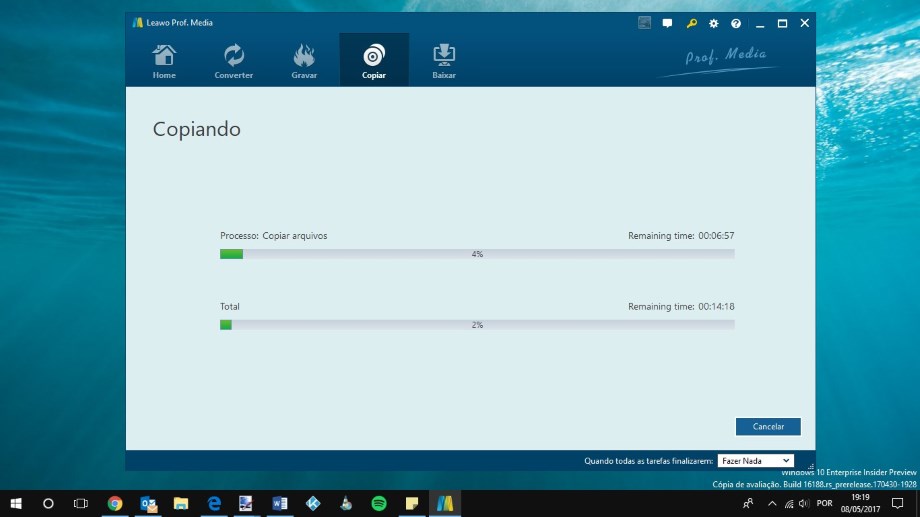
Task: Open the Action Center notifications
Action: [898, 503]
